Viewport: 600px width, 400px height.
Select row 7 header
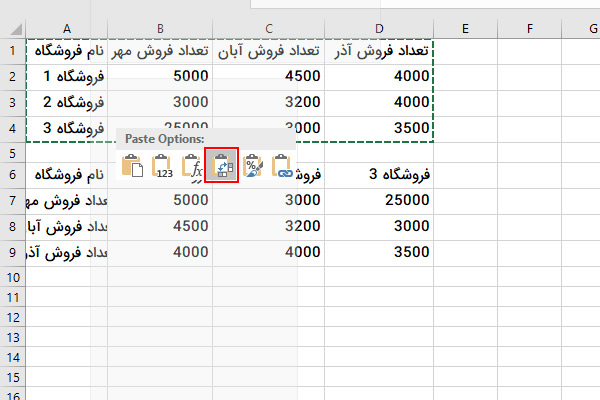pos(13,201)
